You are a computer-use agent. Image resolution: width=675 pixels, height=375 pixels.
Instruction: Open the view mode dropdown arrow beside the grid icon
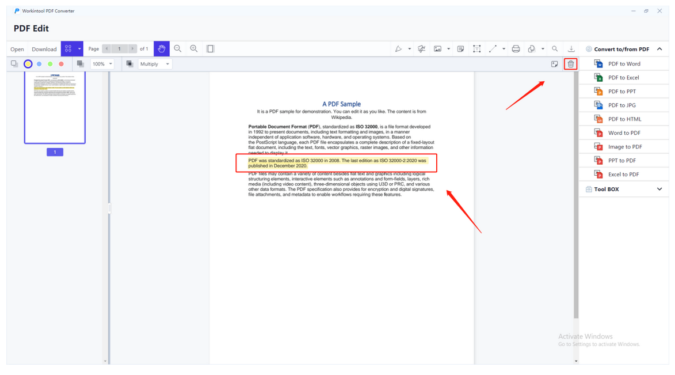[79, 49]
